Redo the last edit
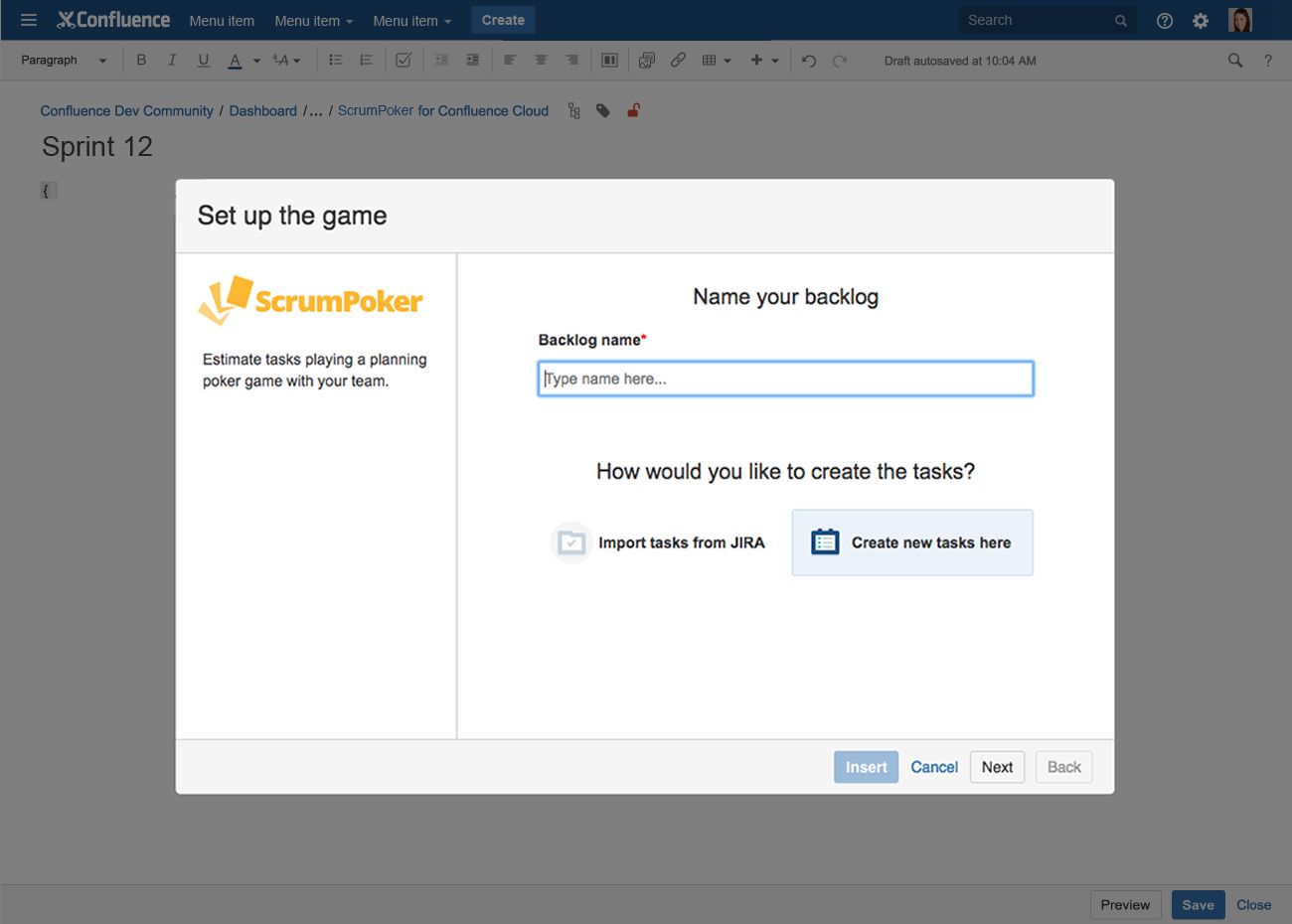The width and height of the screenshot is (1292, 924). pos(840,62)
